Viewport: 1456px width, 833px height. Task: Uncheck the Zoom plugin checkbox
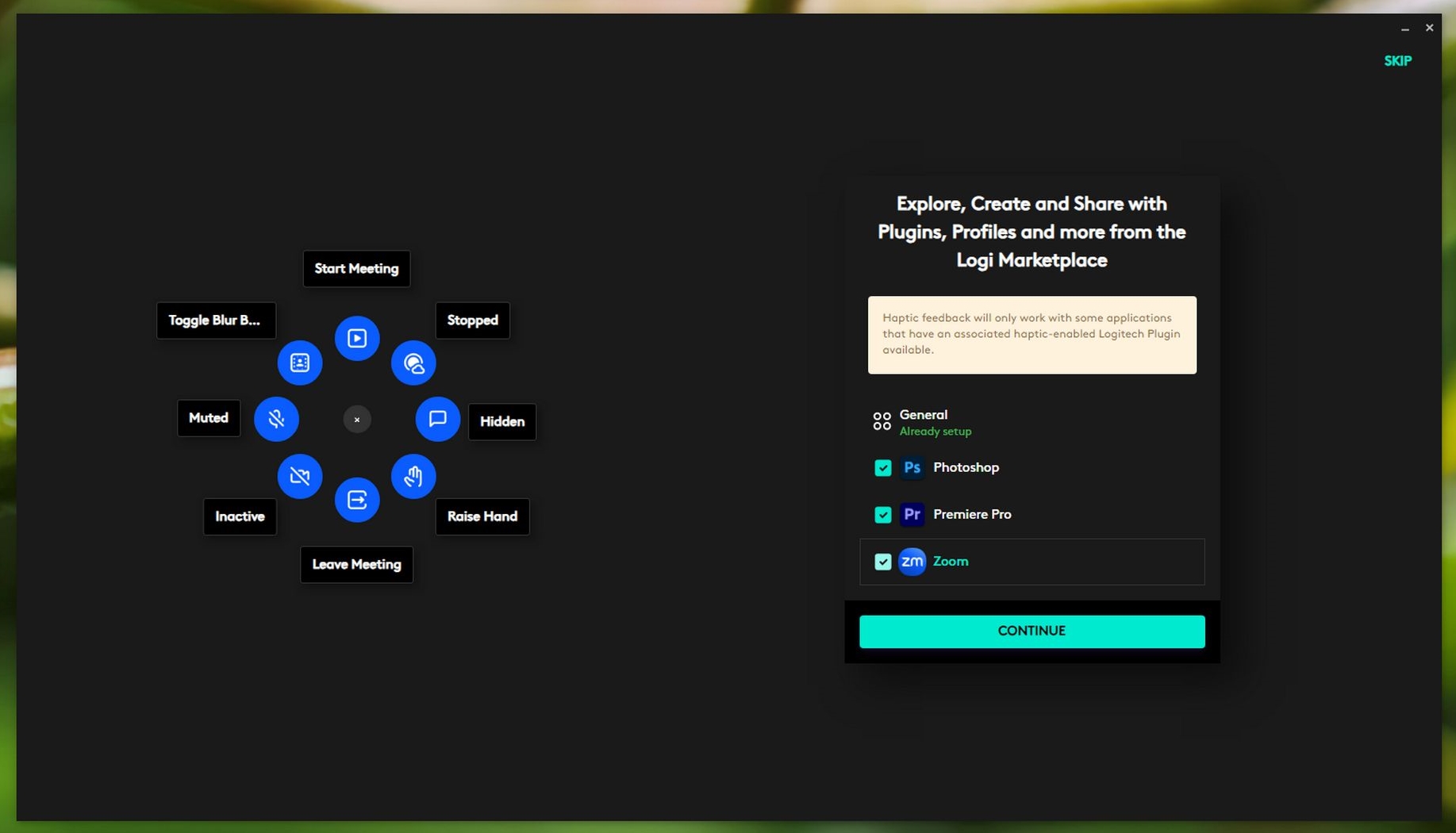882,562
